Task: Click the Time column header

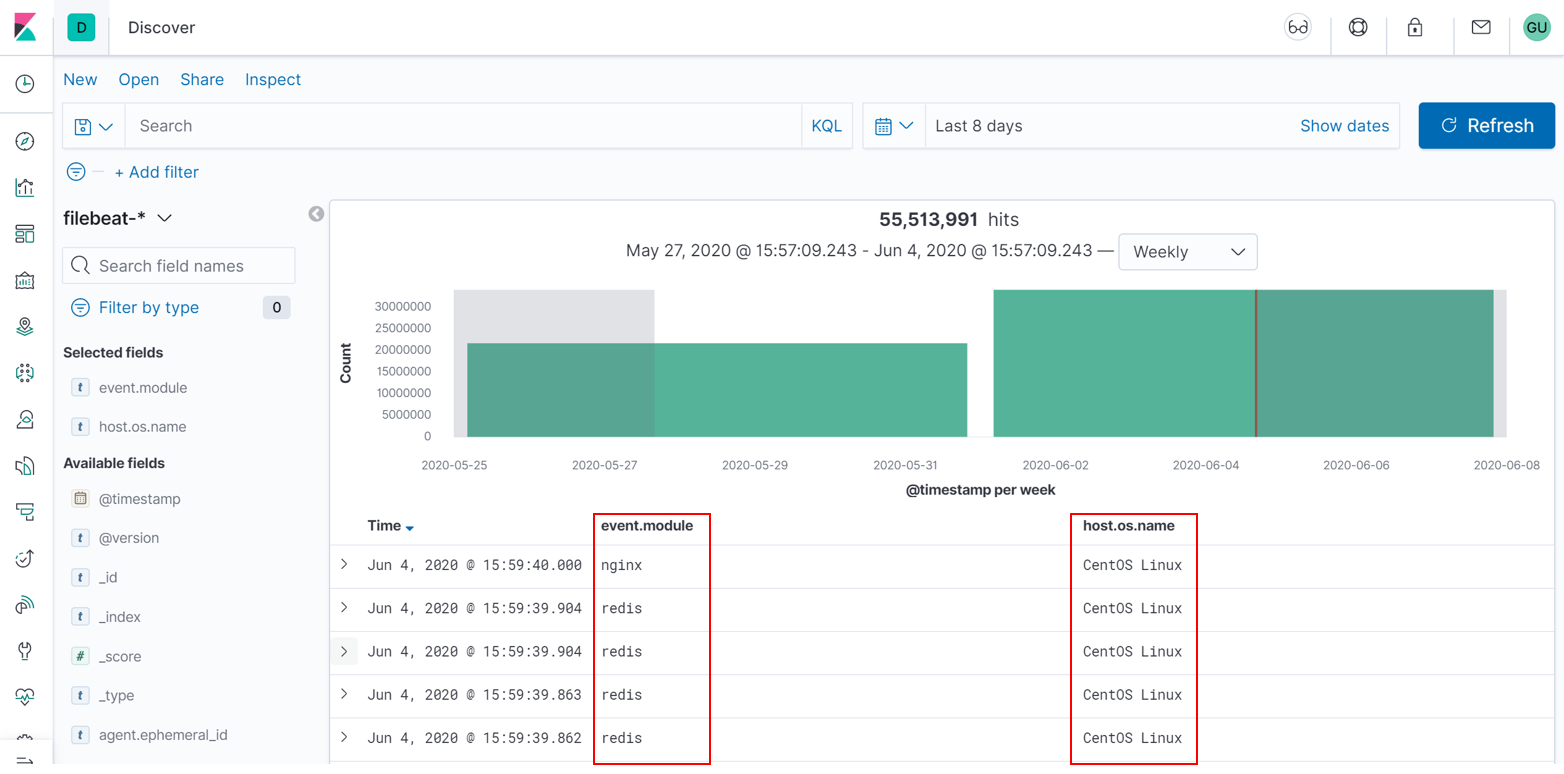Action: coord(384,526)
